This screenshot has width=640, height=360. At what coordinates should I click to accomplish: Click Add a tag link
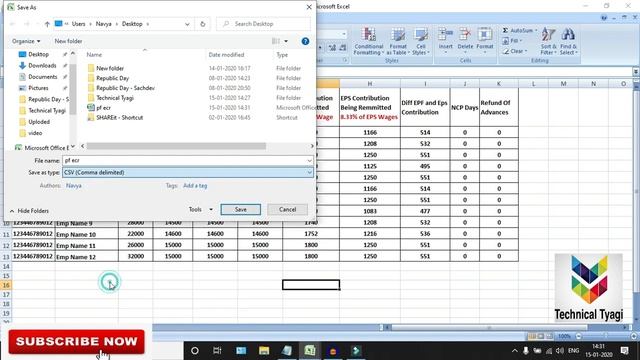pos(195,186)
